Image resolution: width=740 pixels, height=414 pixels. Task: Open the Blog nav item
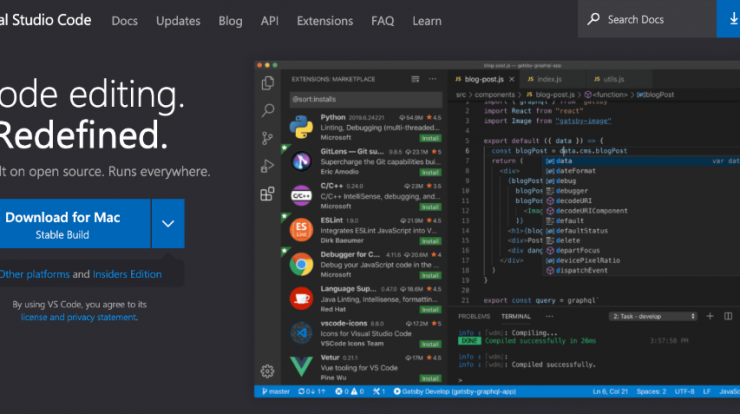pyautogui.click(x=230, y=21)
